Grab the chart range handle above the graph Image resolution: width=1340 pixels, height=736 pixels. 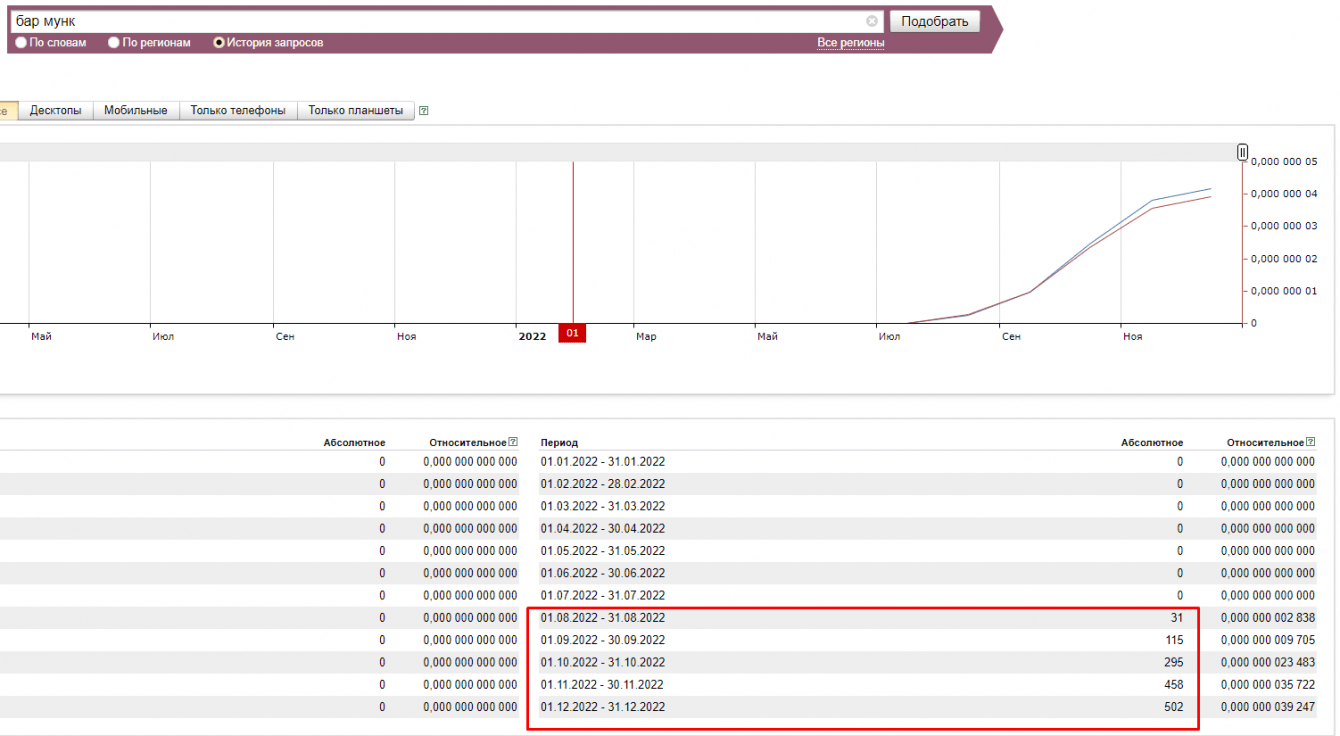click(1243, 152)
